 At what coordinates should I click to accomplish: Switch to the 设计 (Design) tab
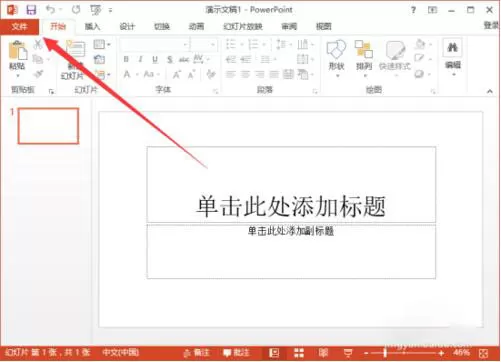[127, 27]
